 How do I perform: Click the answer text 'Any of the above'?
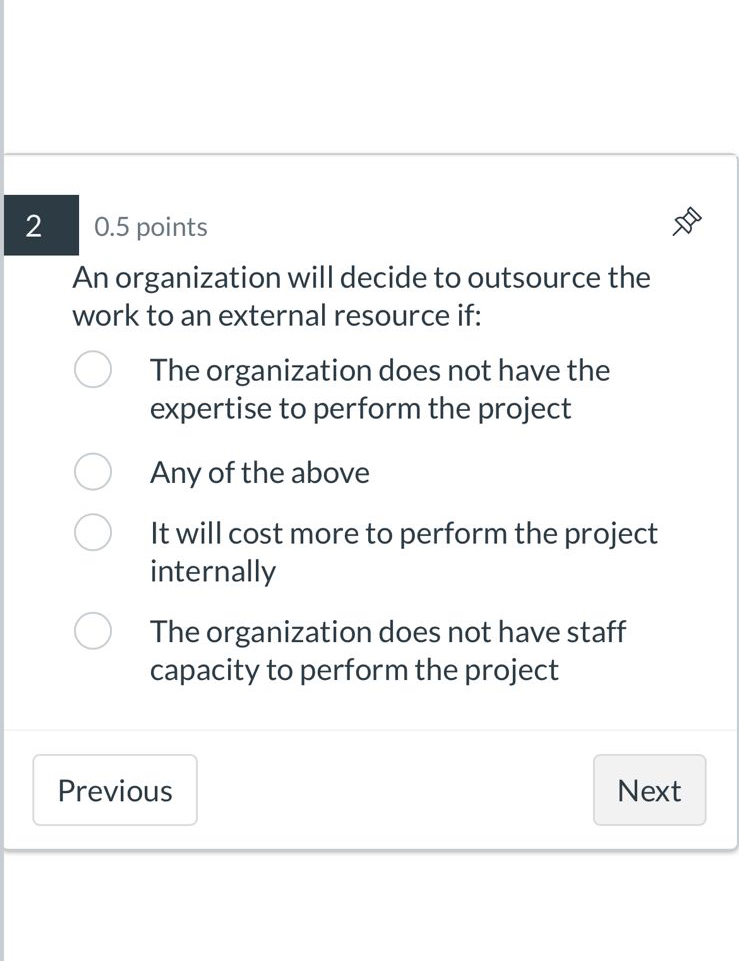pyautogui.click(x=259, y=472)
